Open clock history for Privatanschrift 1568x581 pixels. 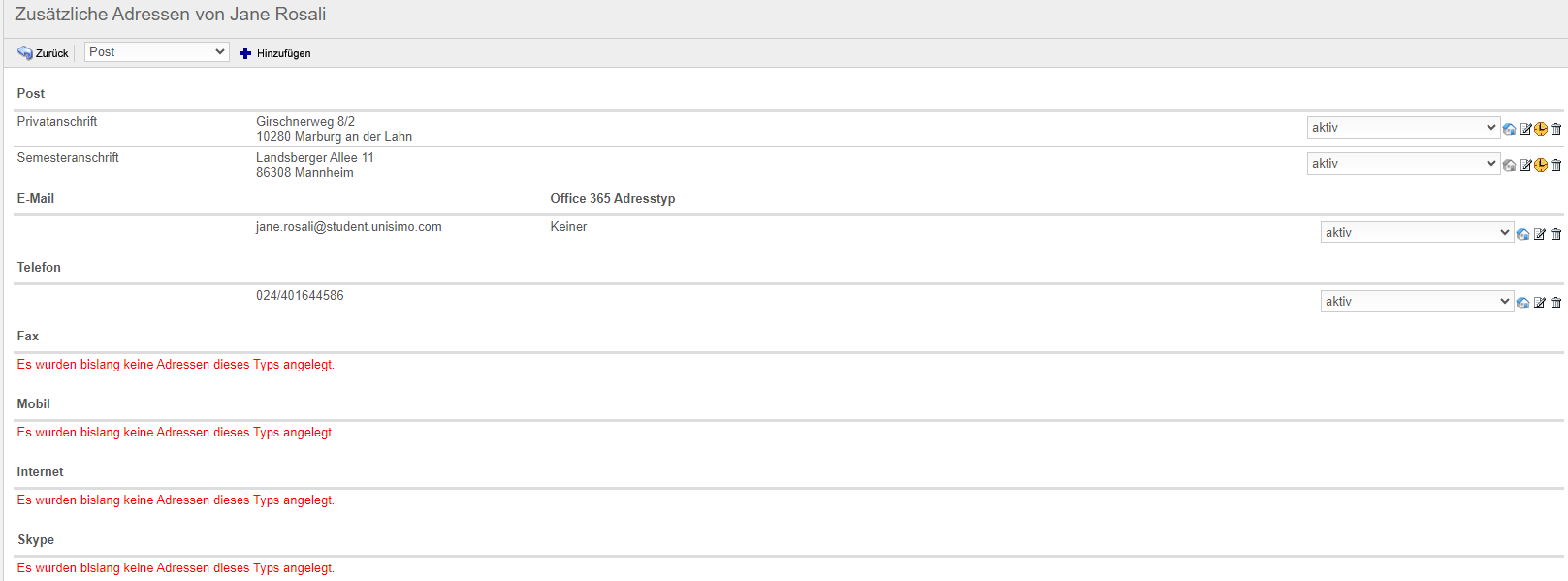pos(1541,129)
